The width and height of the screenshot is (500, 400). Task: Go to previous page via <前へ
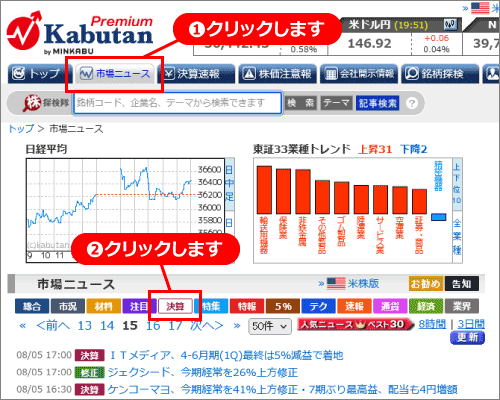coord(53,325)
